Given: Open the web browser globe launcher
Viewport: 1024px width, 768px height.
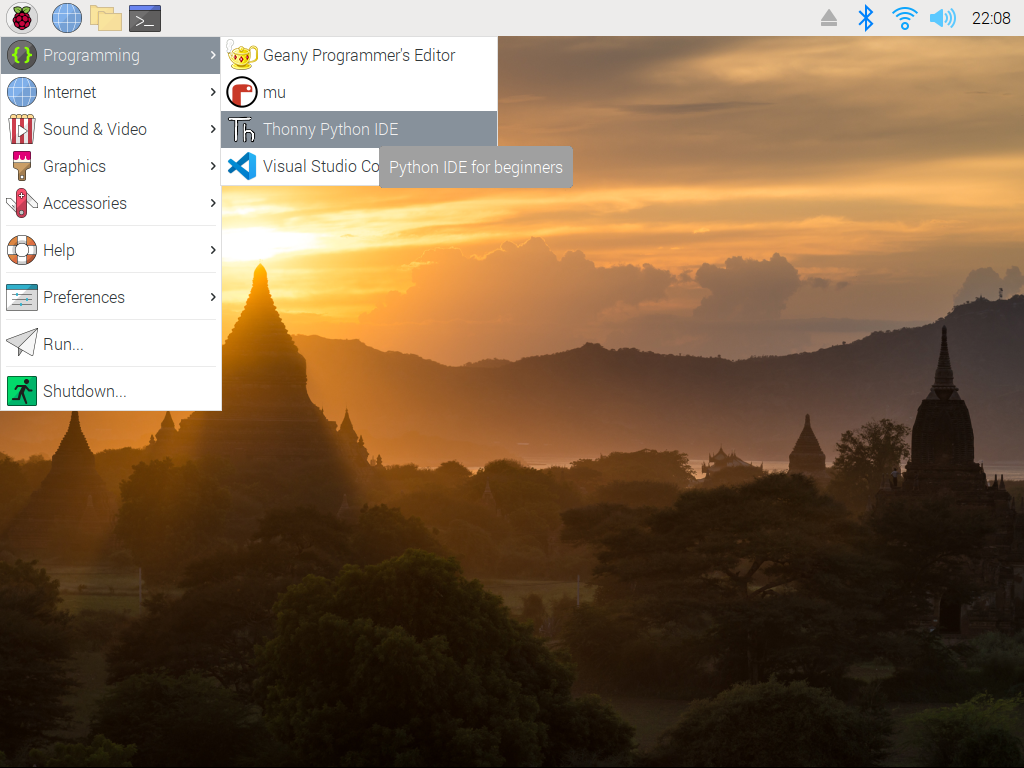Looking at the screenshot, I should pos(67,18).
